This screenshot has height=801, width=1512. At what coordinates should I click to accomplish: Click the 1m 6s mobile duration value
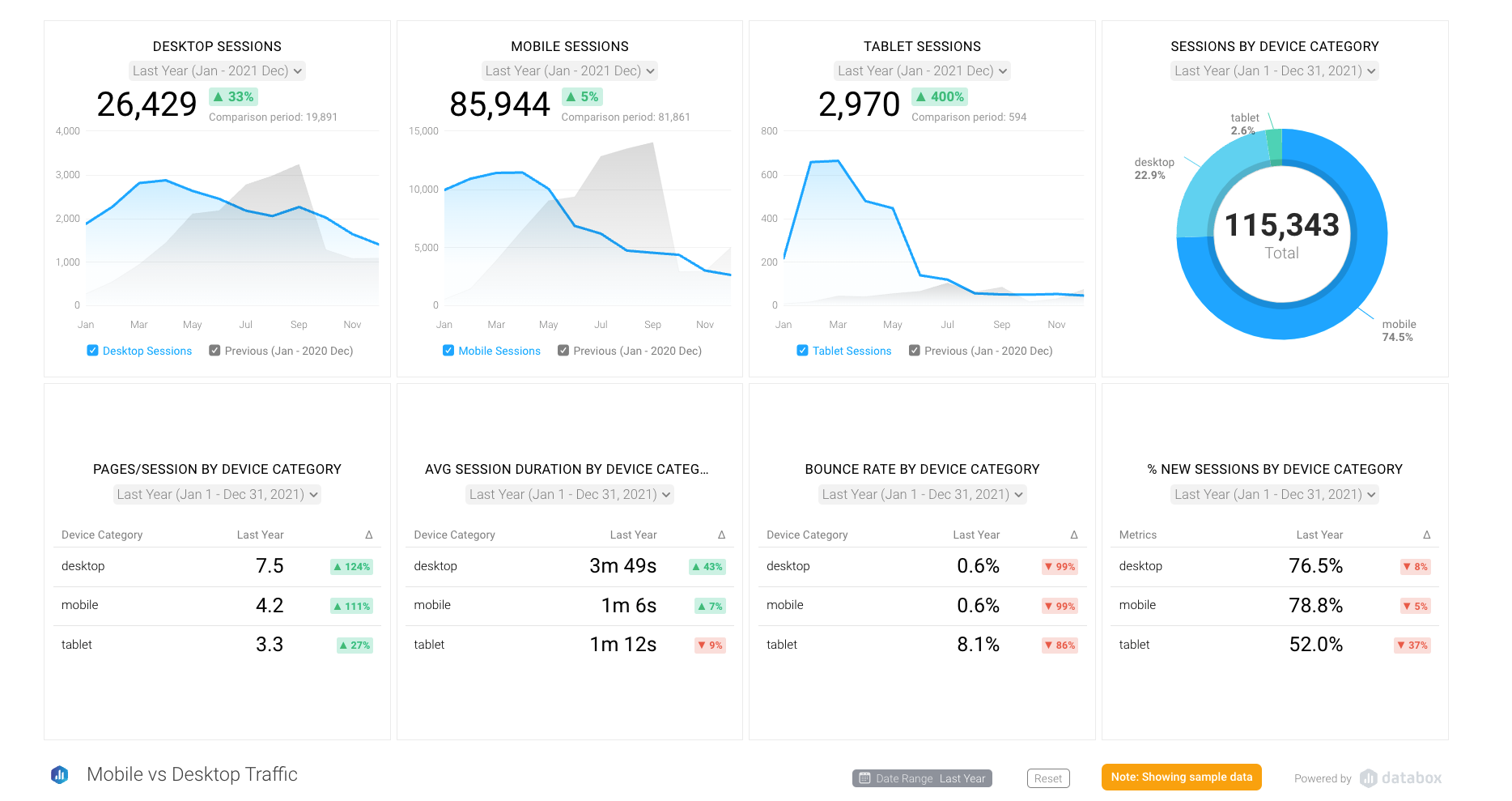[x=628, y=606]
